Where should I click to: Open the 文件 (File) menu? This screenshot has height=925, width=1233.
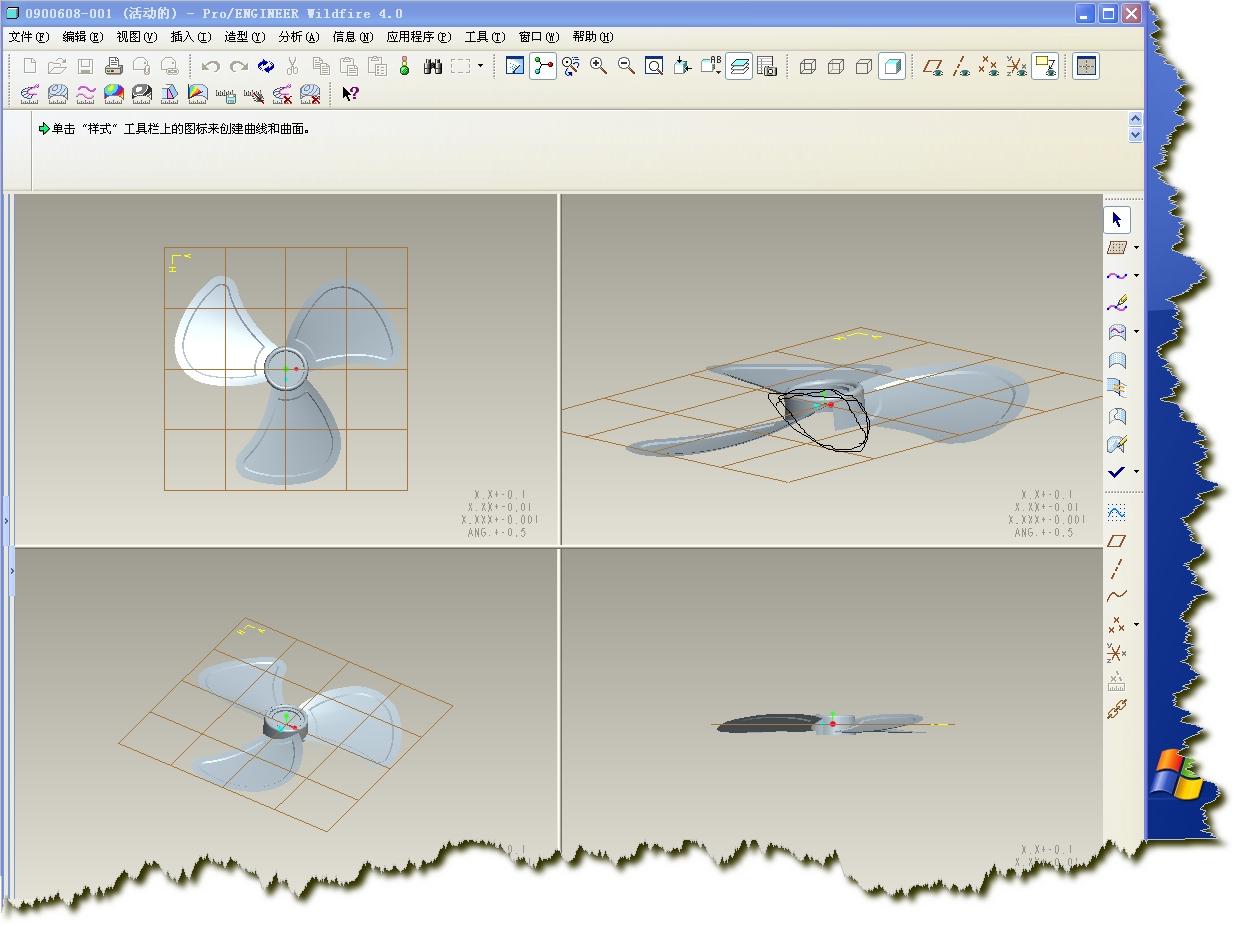point(28,37)
